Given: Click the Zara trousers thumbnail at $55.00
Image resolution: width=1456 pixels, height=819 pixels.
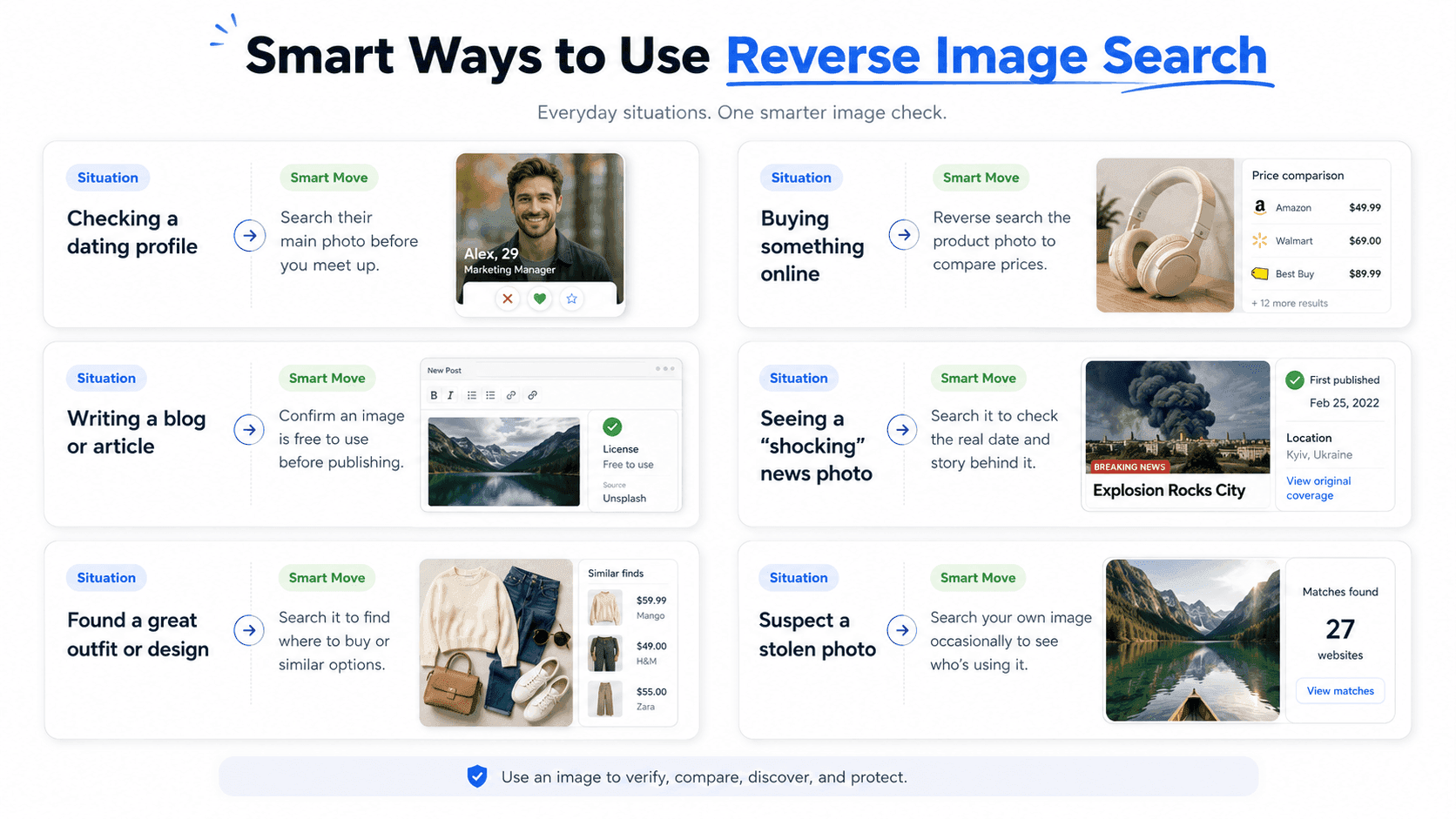Looking at the screenshot, I should (604, 699).
